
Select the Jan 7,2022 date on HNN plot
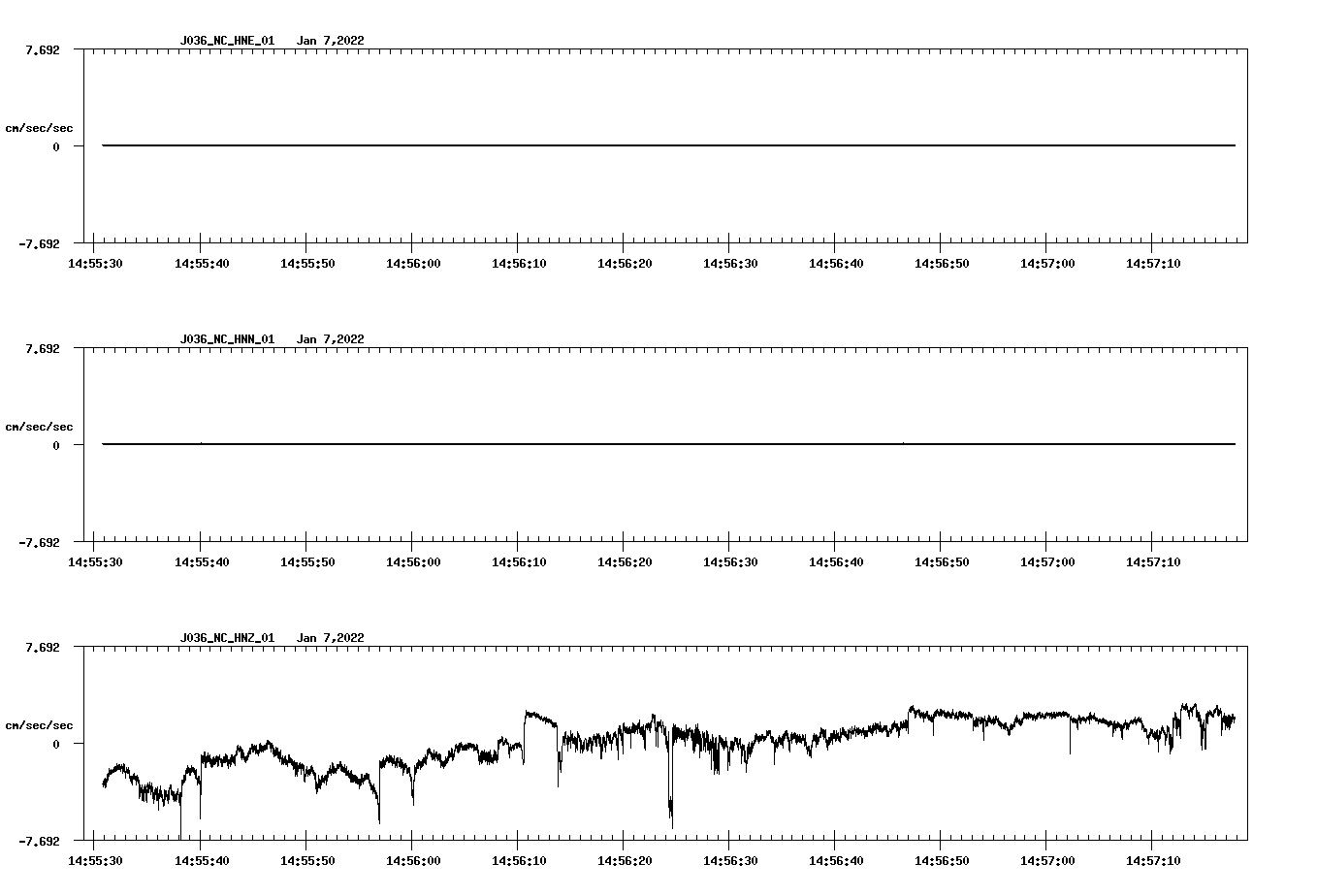coord(331,339)
